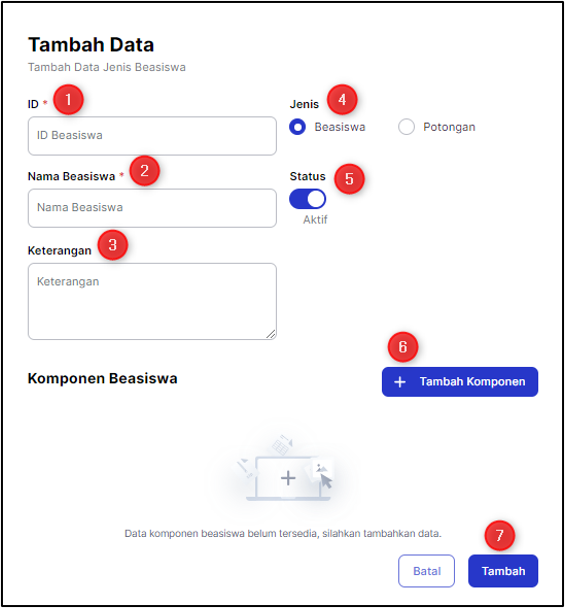565x608 pixels.
Task: Click red marker number 3 beside Keterangan
Action: click(x=112, y=245)
